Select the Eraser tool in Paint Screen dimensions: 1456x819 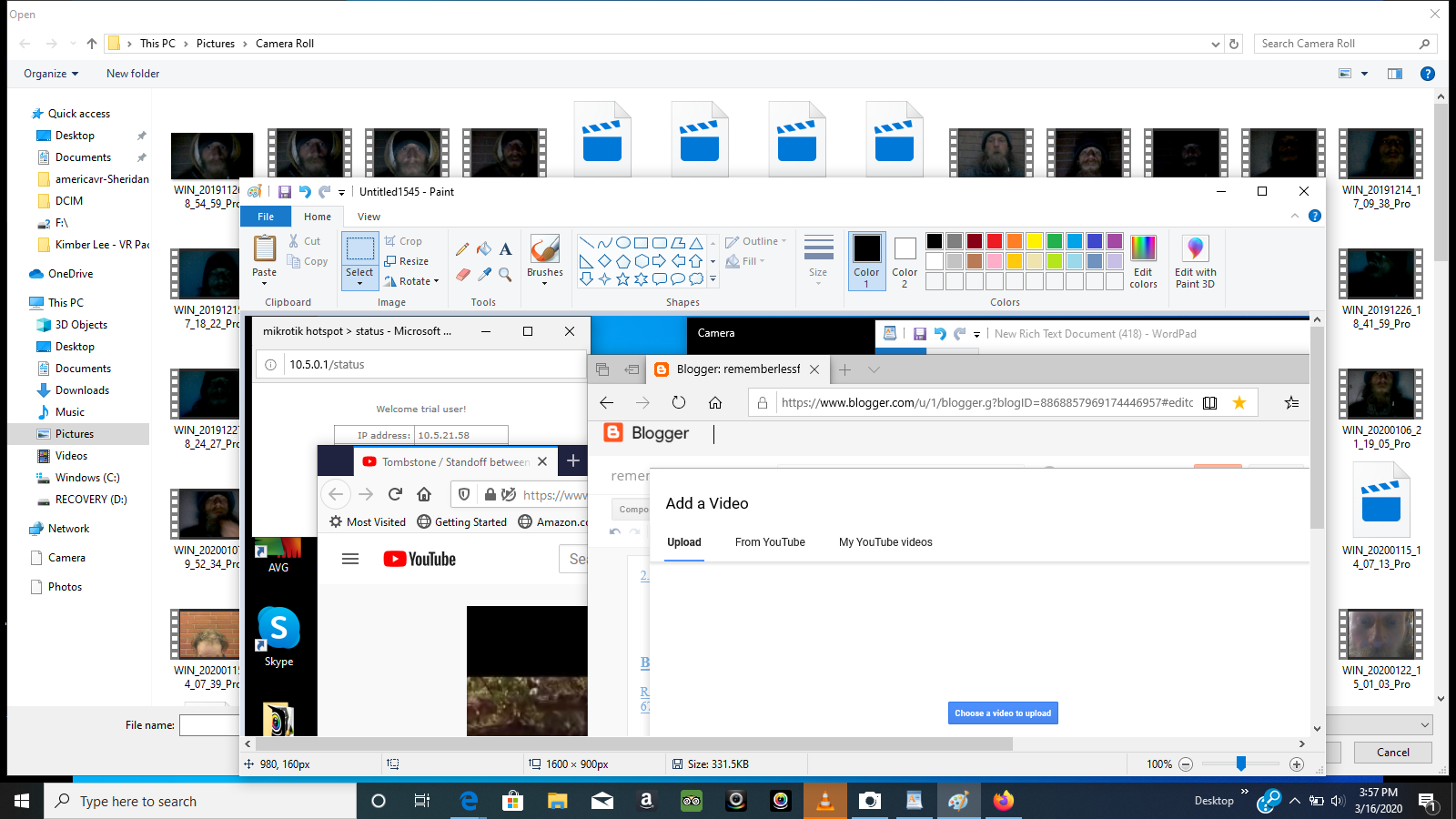[x=462, y=274]
